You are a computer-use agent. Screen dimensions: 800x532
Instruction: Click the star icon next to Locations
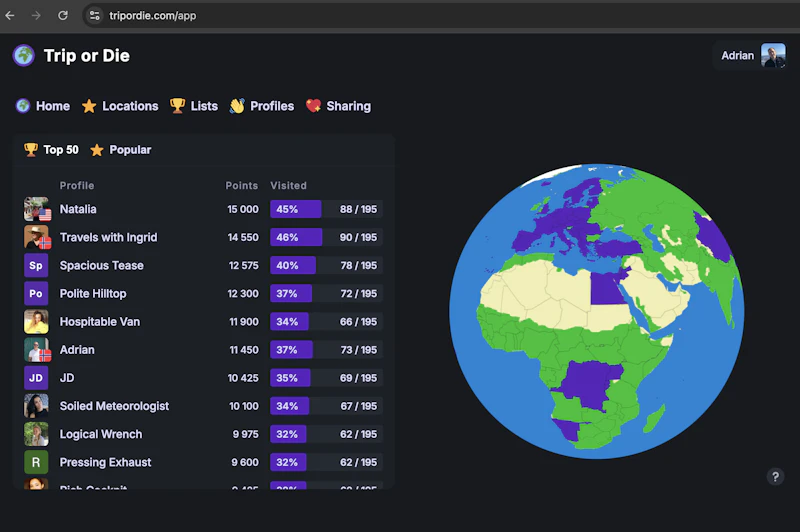89,106
